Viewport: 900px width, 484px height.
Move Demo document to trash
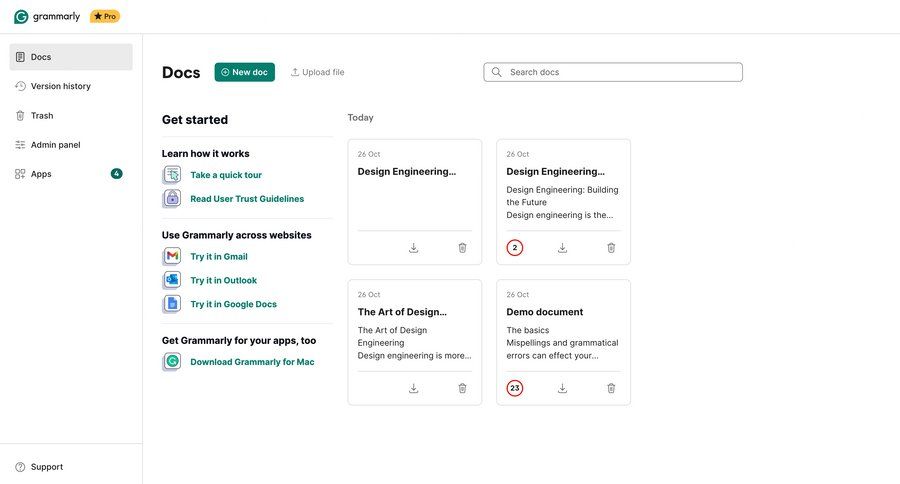[x=611, y=389]
